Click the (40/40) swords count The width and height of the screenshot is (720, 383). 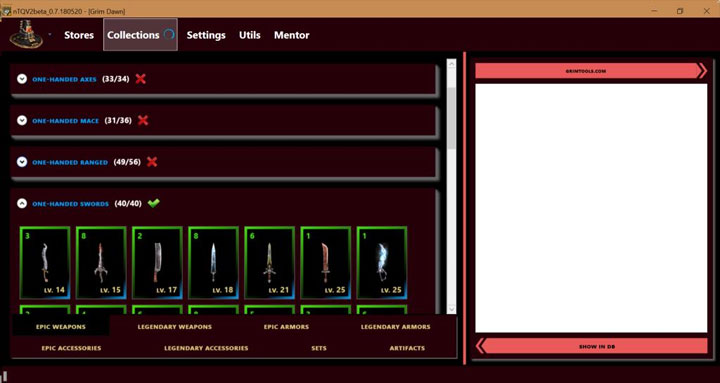tap(128, 203)
